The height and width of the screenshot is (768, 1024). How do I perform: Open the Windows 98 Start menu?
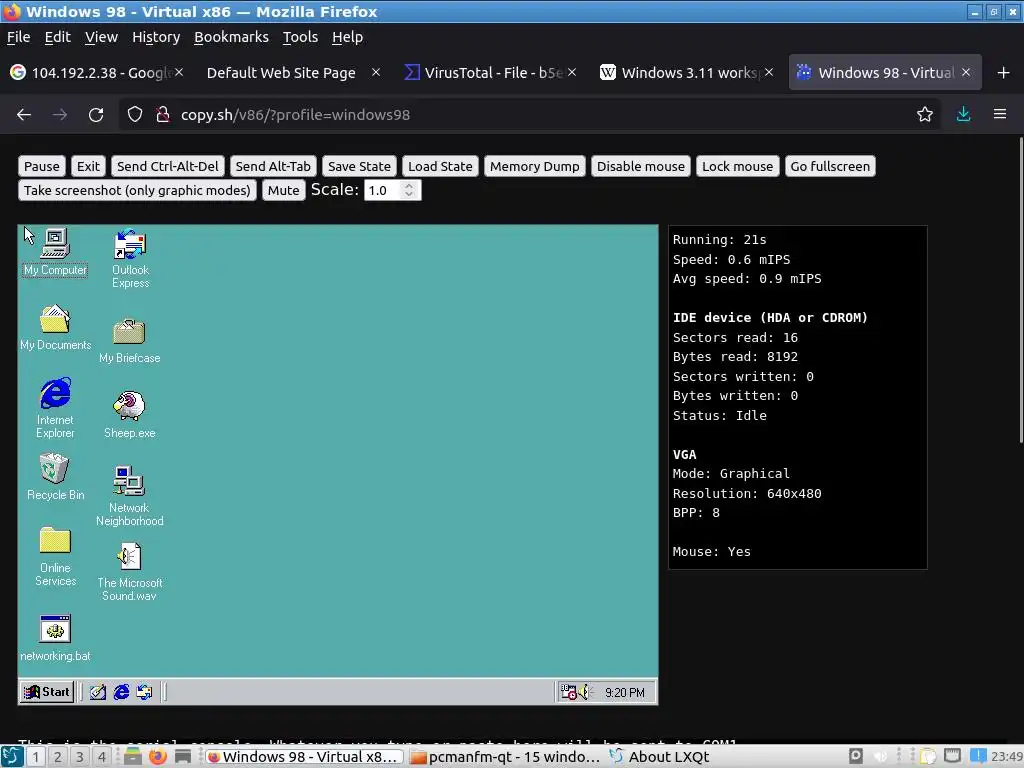[x=47, y=692]
